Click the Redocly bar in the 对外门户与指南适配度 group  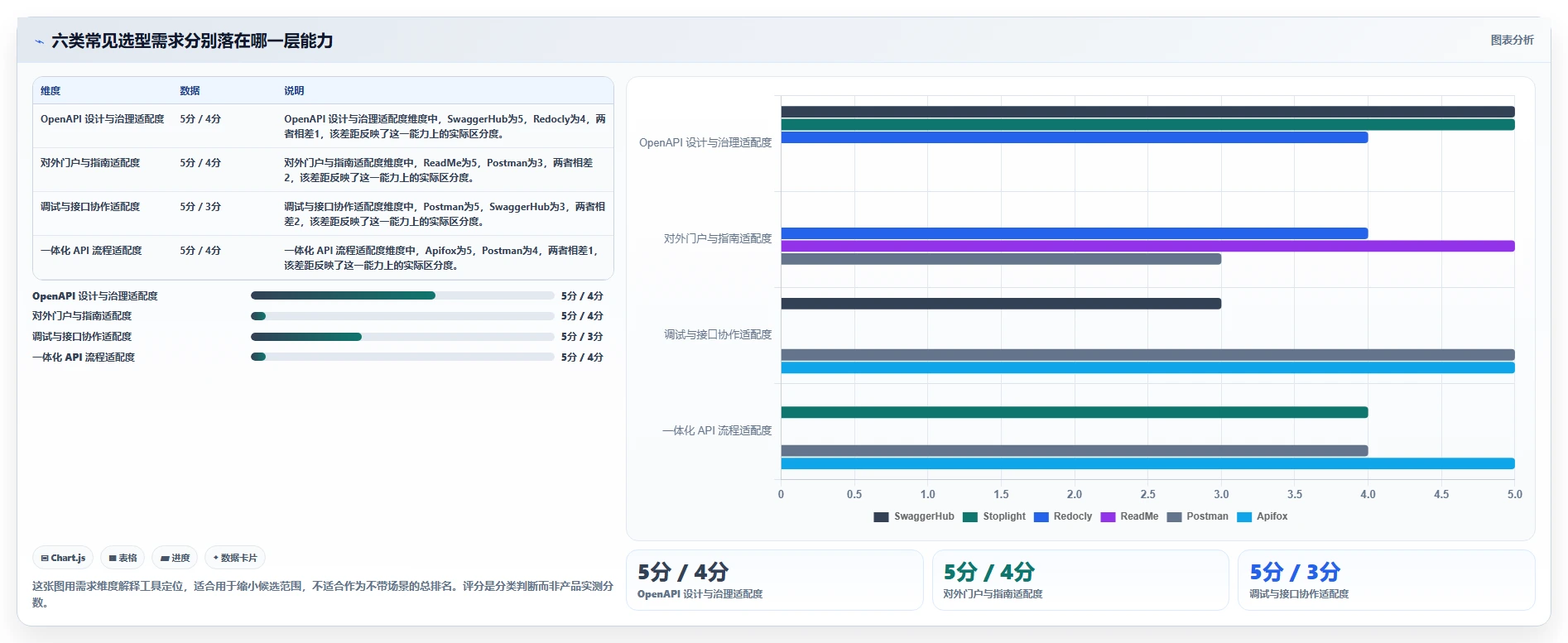[x=1075, y=233]
